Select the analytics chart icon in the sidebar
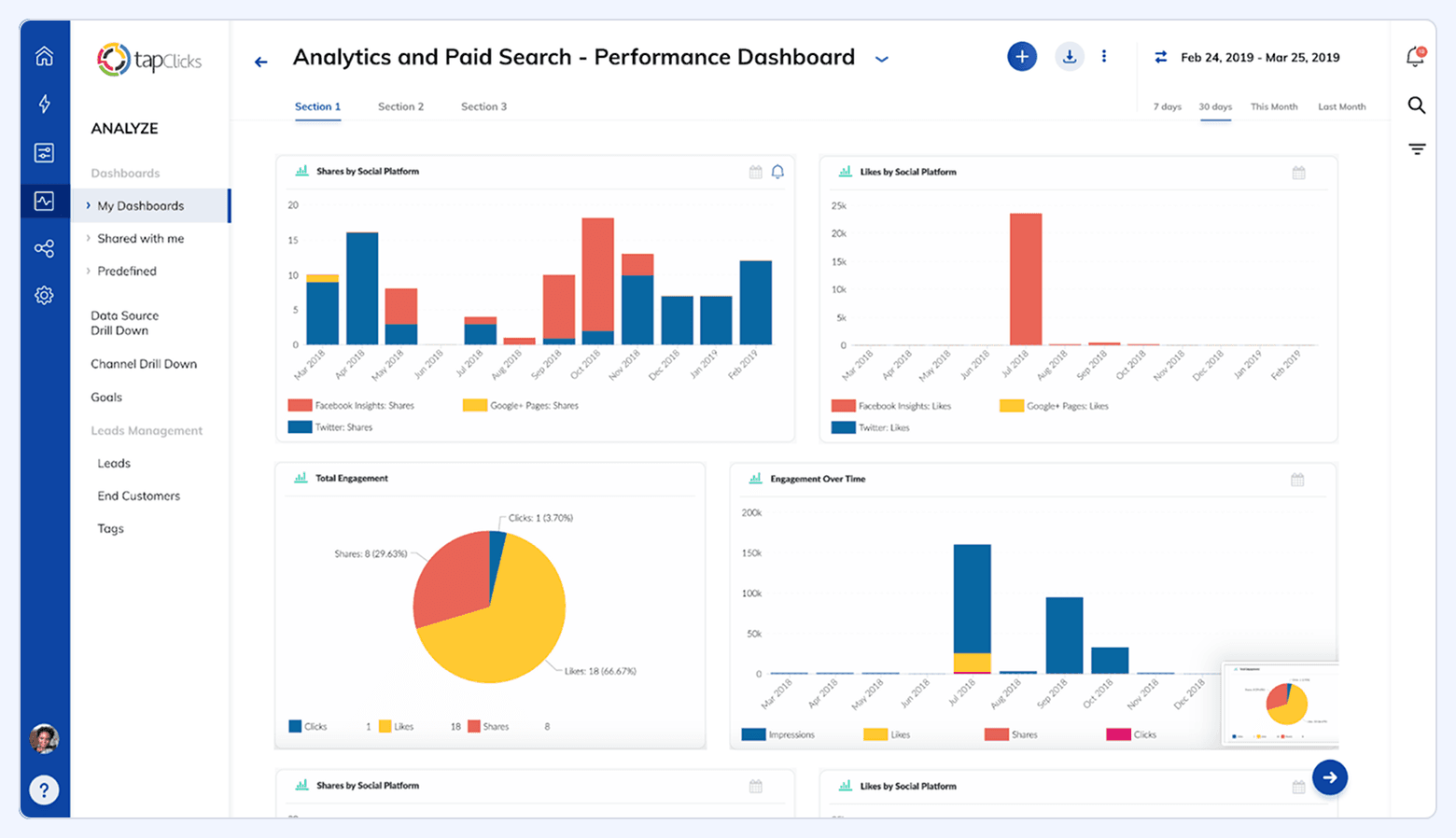This screenshot has height=838, width=1456. pyautogui.click(x=44, y=201)
